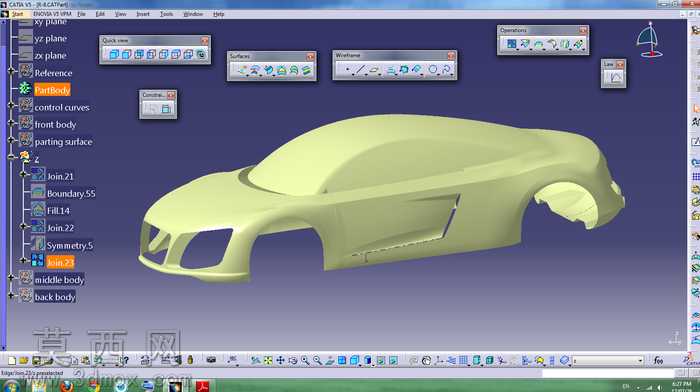Select the Plane tool in Wireframe toolbar

click(x=375, y=69)
